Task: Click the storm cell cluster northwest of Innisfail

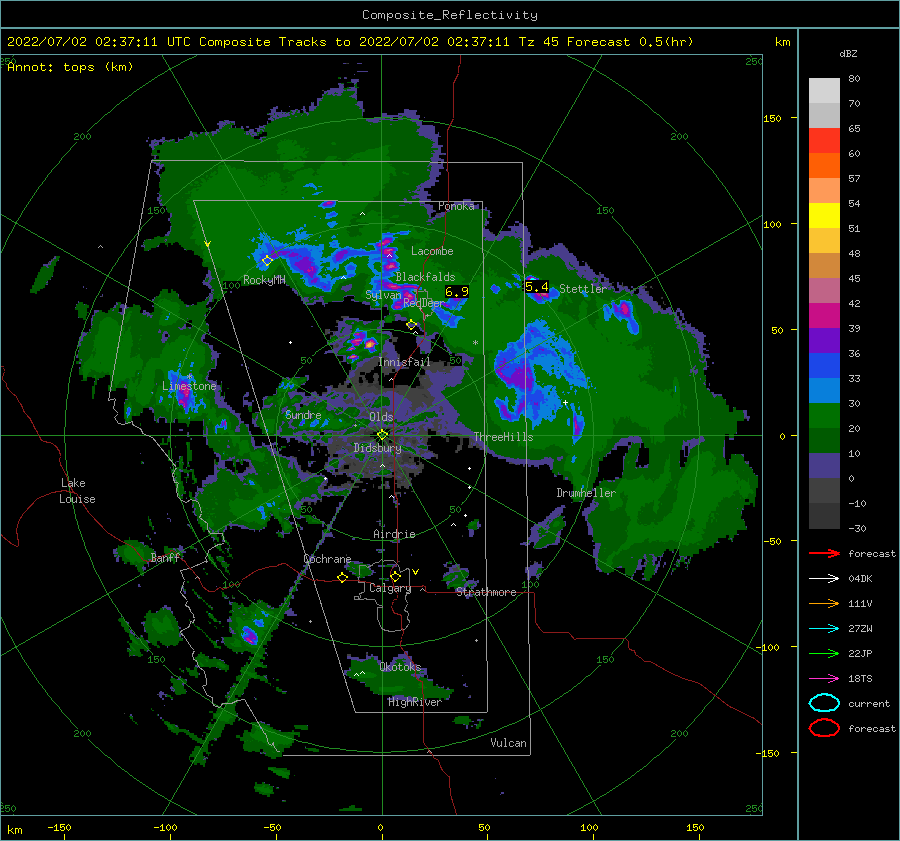Action: 362,343
